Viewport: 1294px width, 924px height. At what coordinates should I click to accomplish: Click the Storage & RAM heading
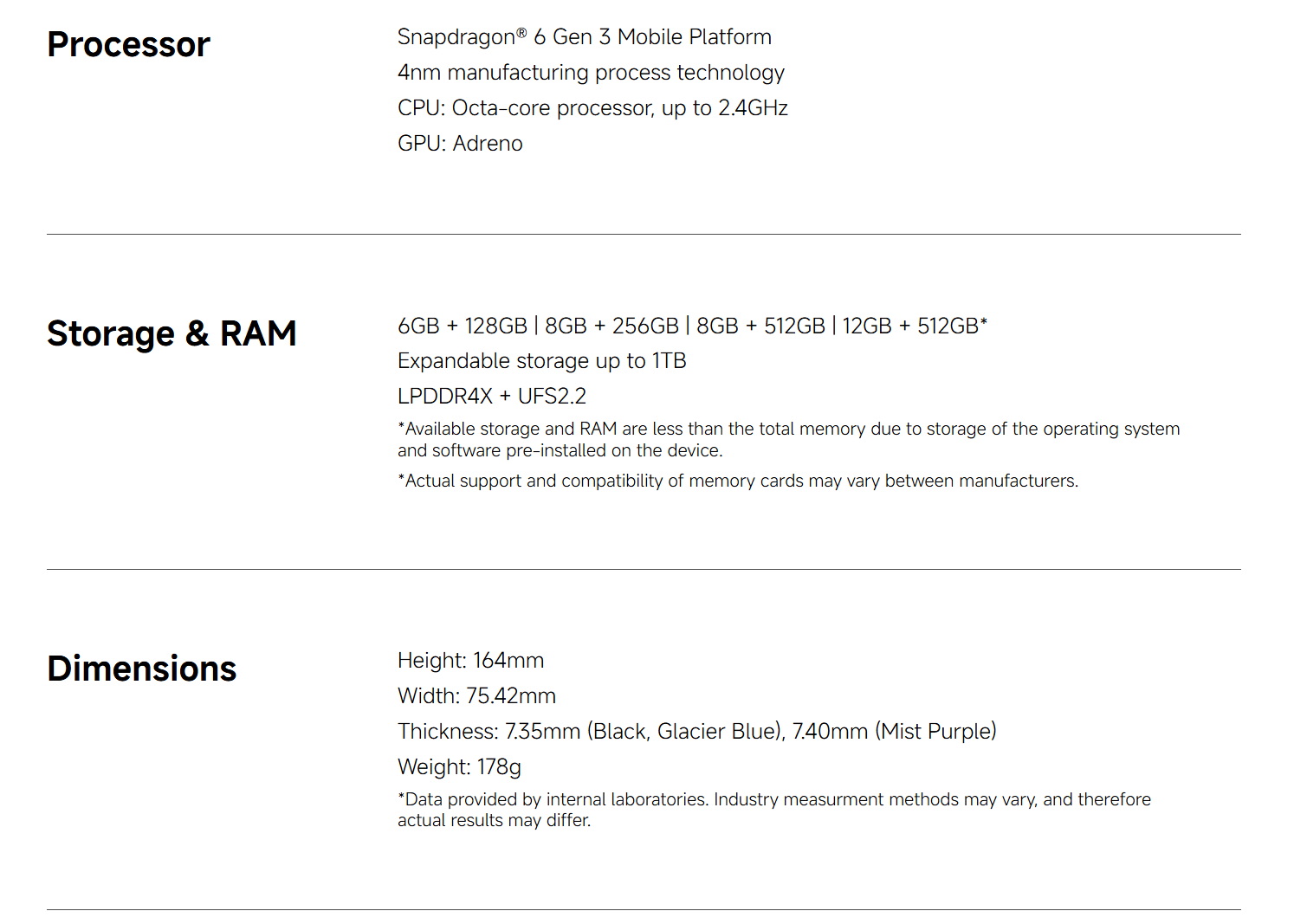point(171,334)
